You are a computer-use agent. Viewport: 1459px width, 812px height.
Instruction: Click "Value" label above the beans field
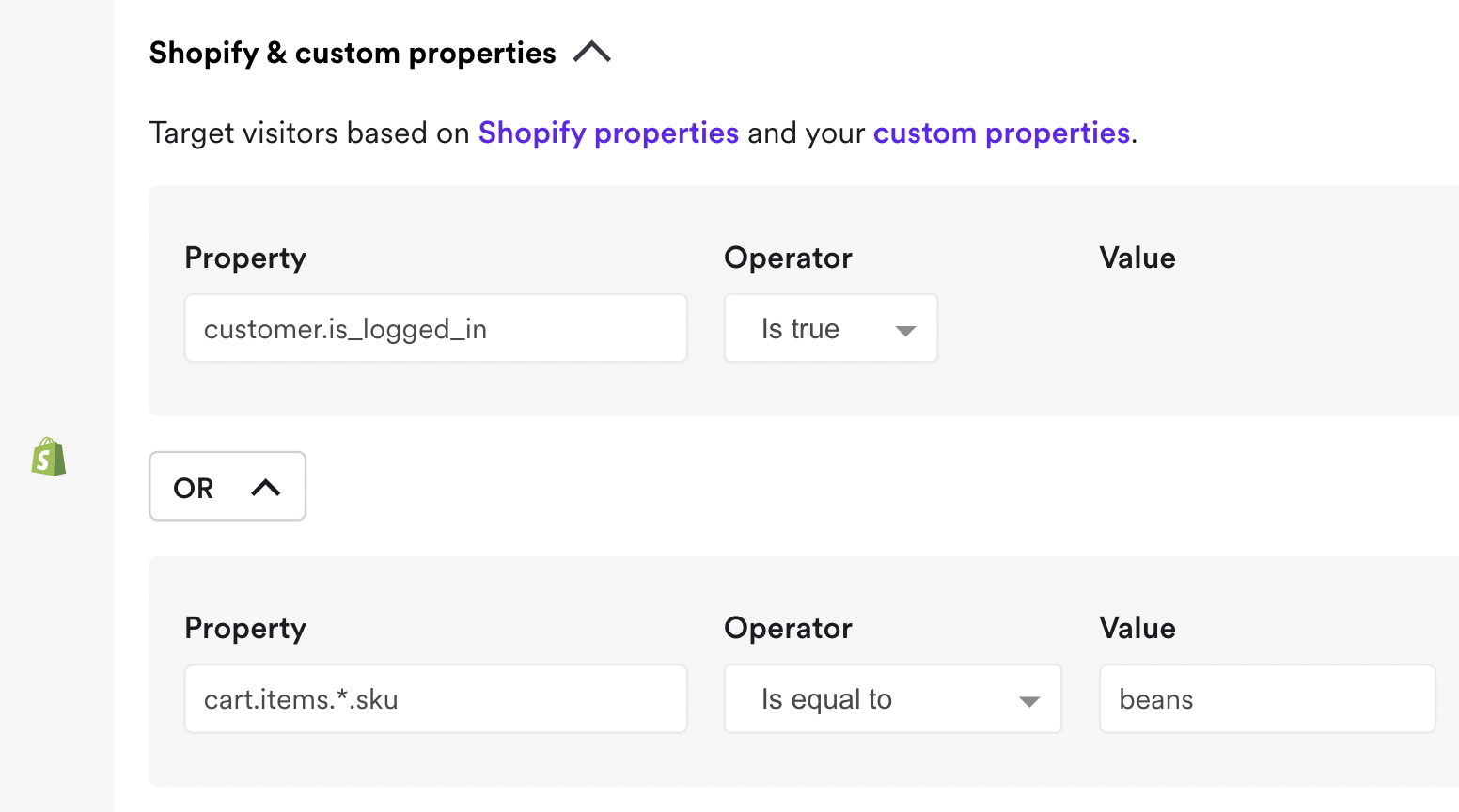click(1137, 628)
